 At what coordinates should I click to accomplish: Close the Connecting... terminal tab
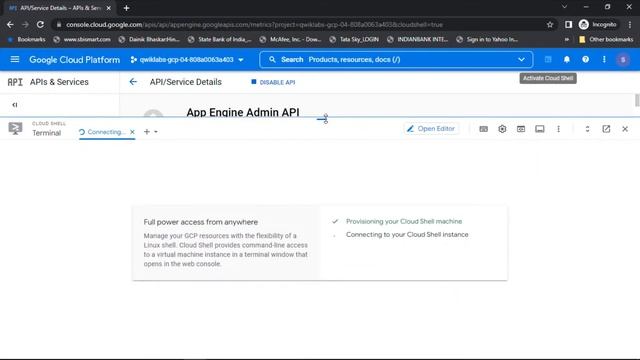click(x=132, y=132)
